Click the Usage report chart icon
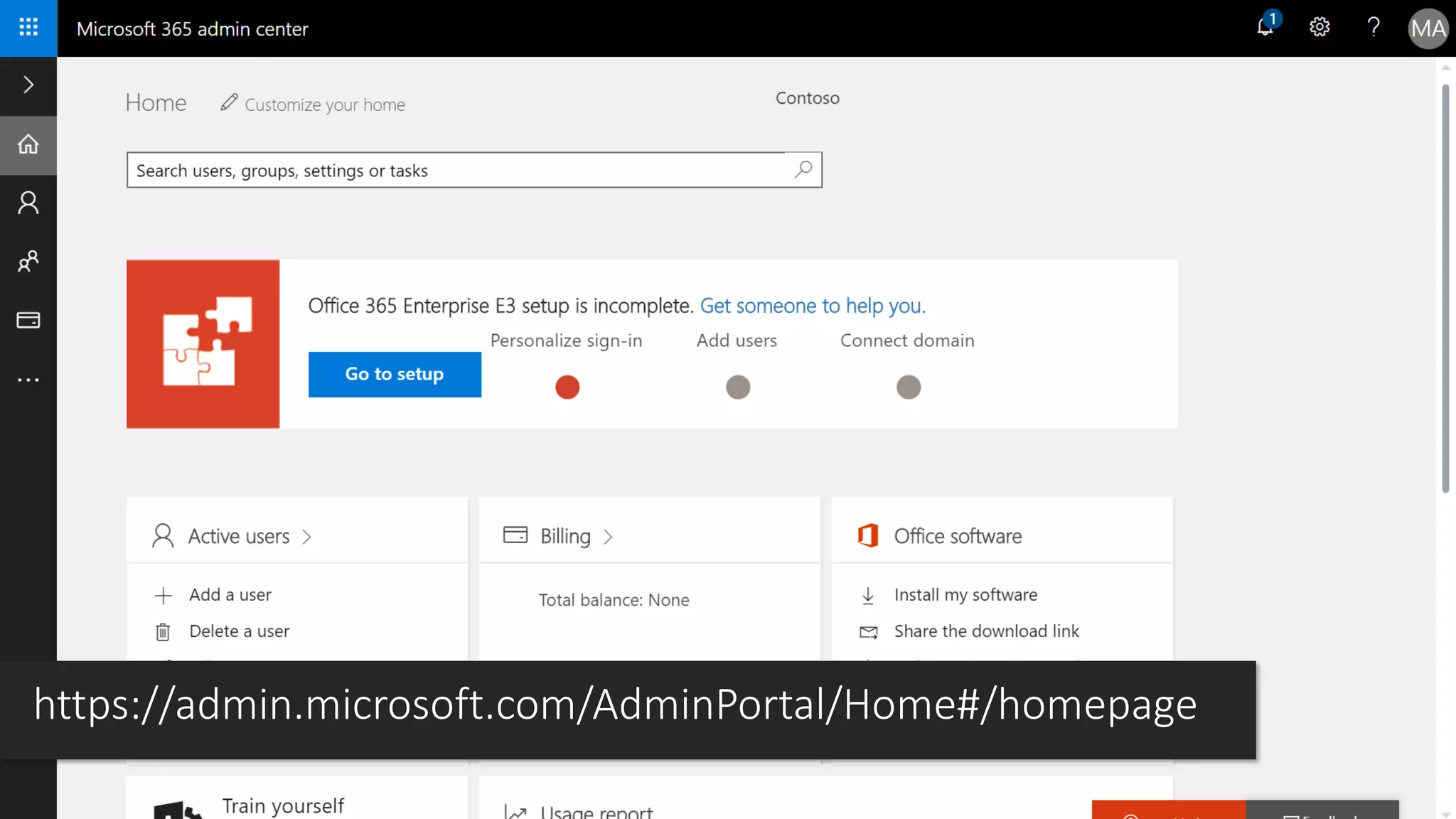Image resolution: width=1456 pixels, height=819 pixels. click(x=515, y=813)
